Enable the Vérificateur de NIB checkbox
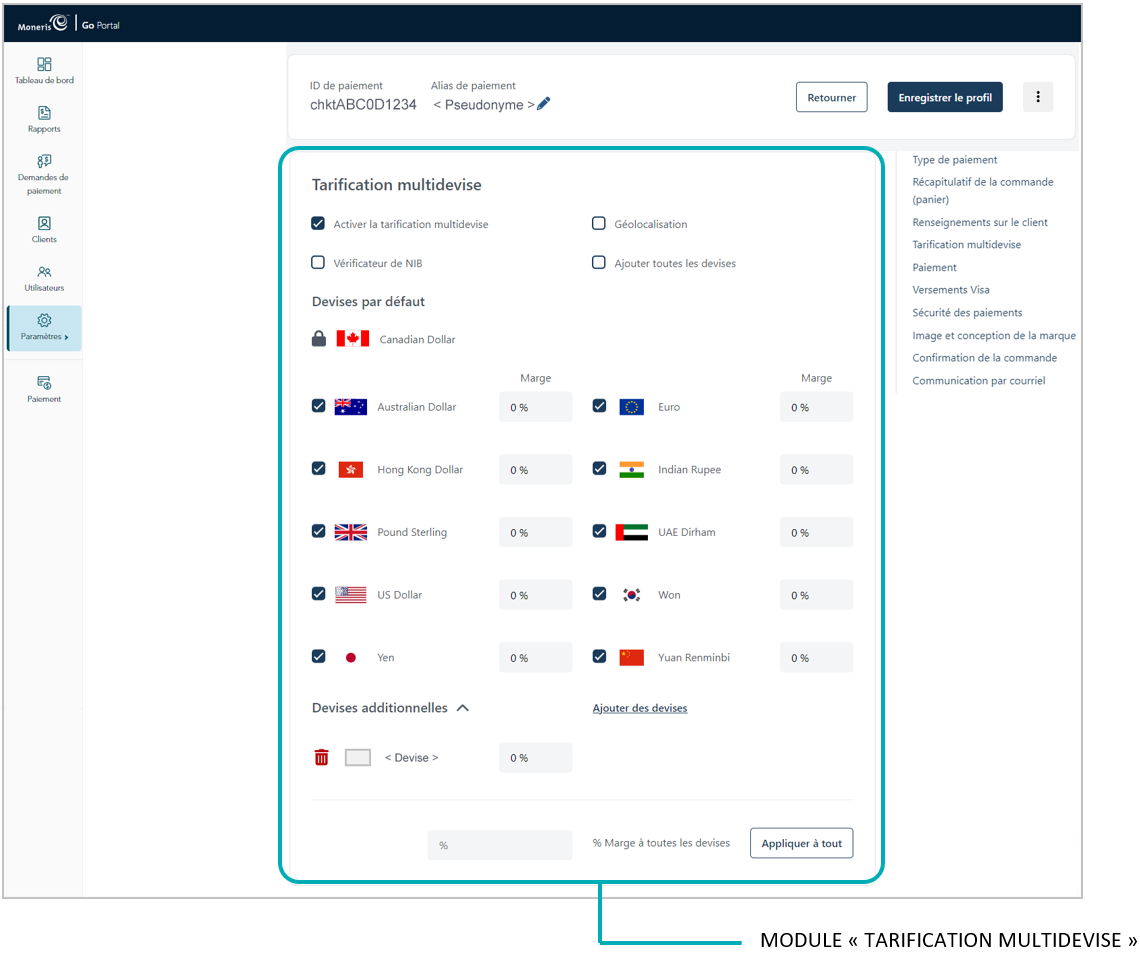Image resolution: width=1140 pixels, height=954 pixels. (x=318, y=262)
